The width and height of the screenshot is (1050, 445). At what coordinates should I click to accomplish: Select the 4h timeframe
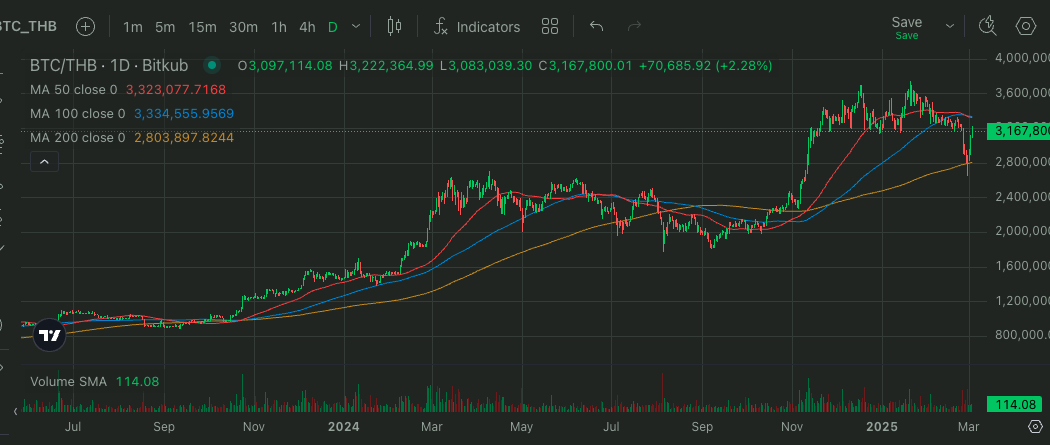(307, 27)
